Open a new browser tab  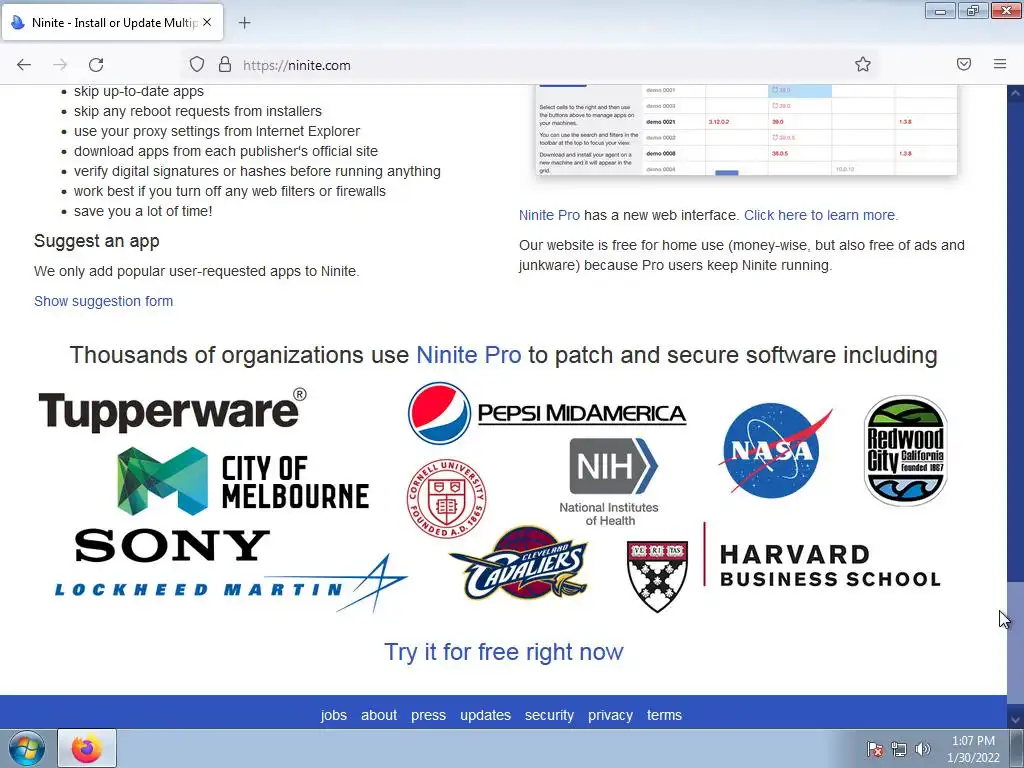pos(244,23)
